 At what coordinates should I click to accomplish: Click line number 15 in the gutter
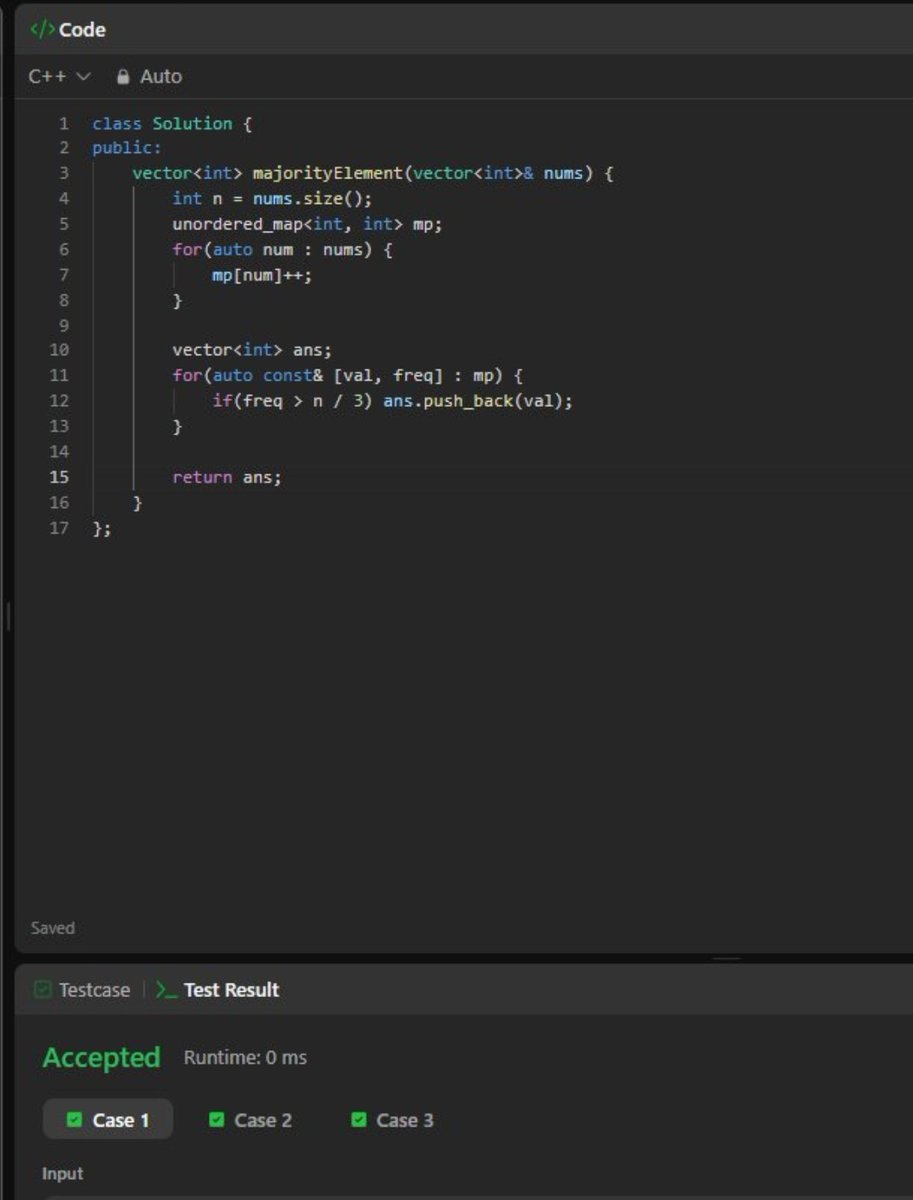[60, 477]
